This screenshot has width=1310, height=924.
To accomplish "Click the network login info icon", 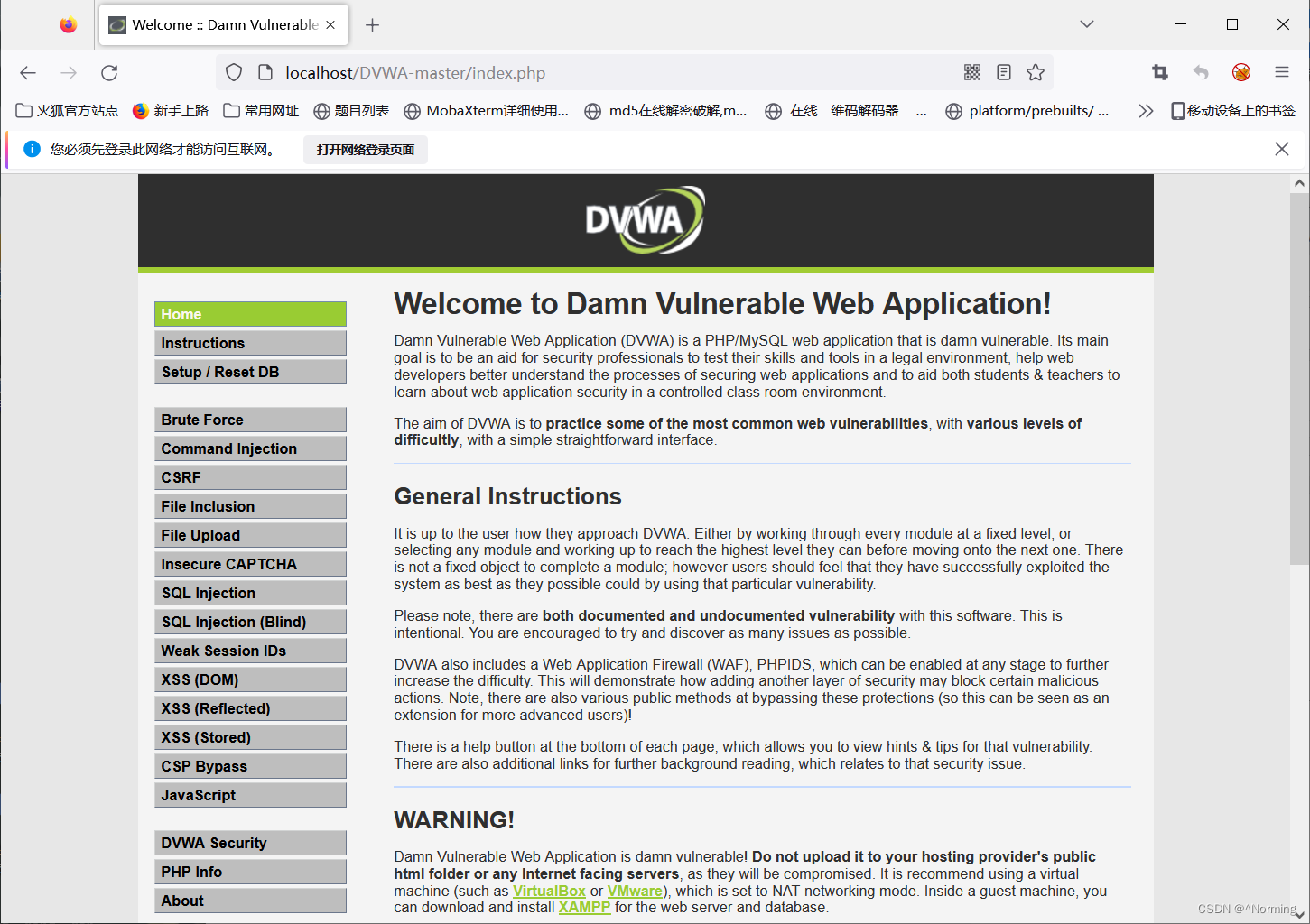I will [32, 149].
